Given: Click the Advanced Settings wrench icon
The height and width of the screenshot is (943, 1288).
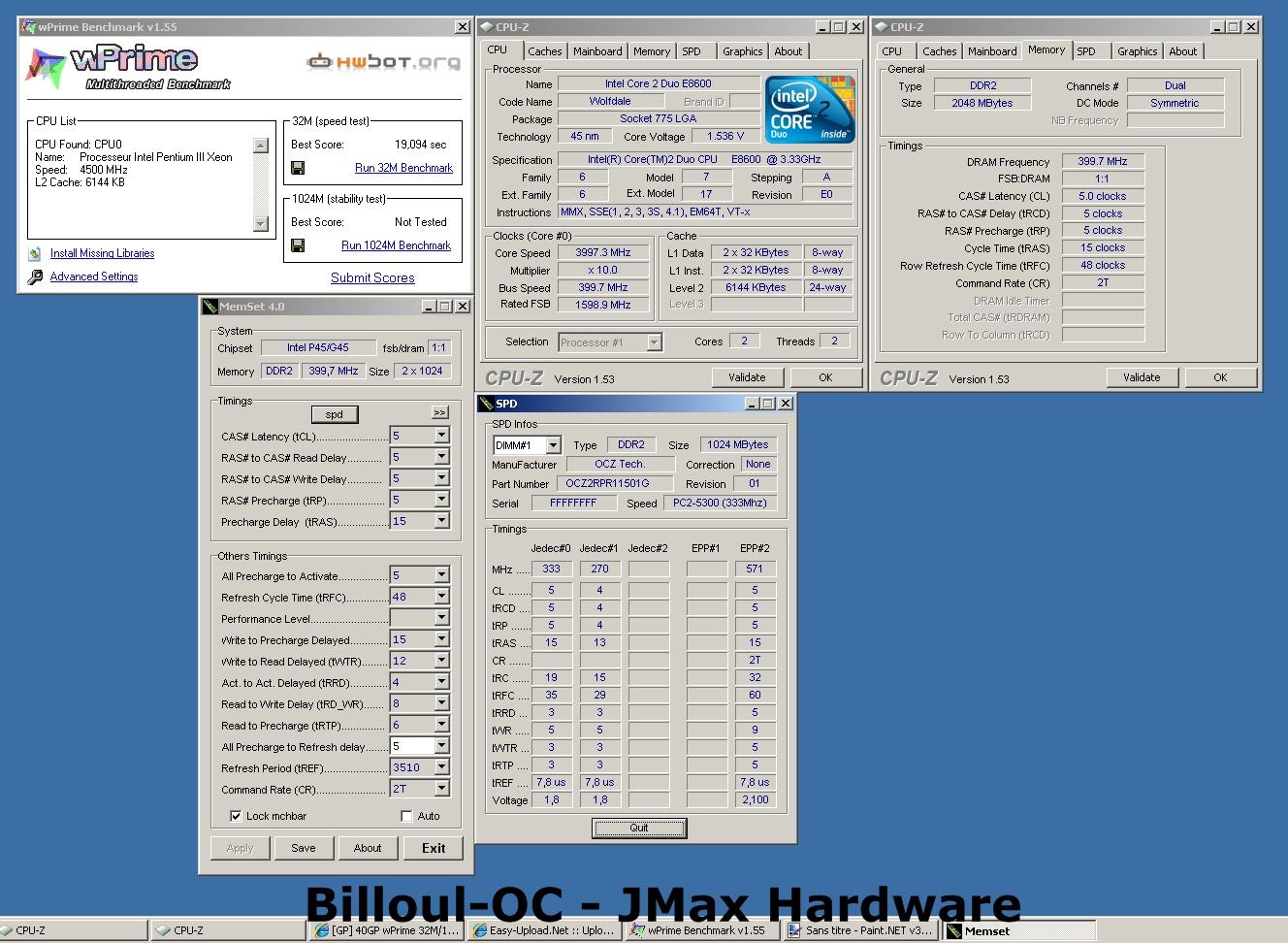Looking at the screenshot, I should [35, 276].
